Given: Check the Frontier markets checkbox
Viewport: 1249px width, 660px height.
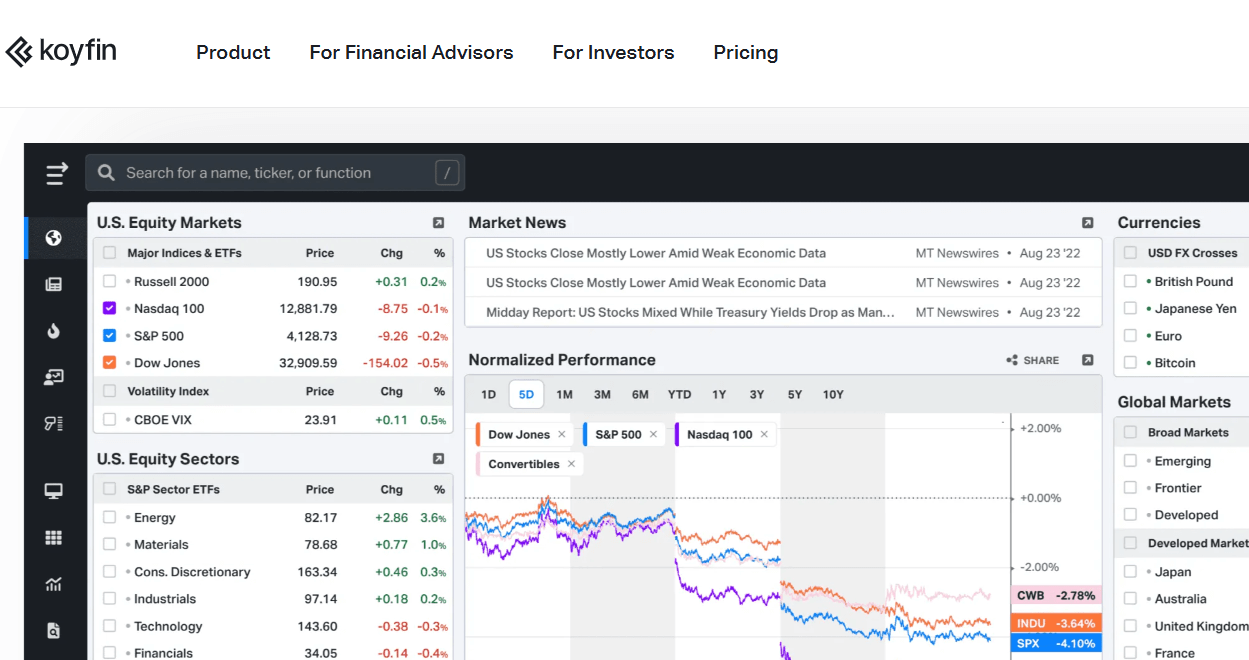Looking at the screenshot, I should tap(1130, 488).
